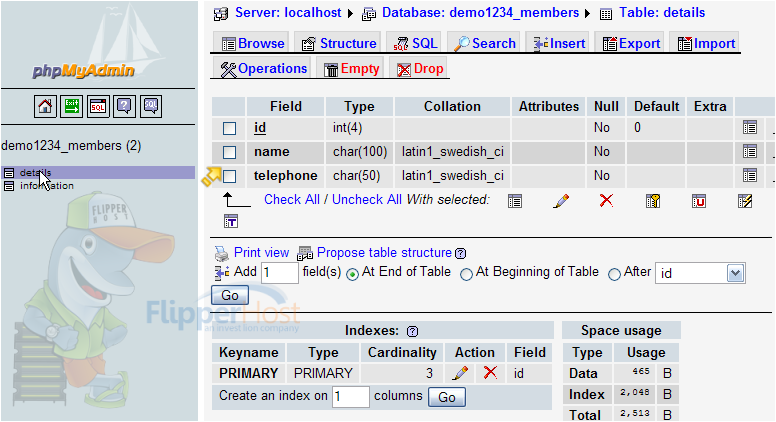
Task: Click With selected pencil change icon
Action: point(561,201)
